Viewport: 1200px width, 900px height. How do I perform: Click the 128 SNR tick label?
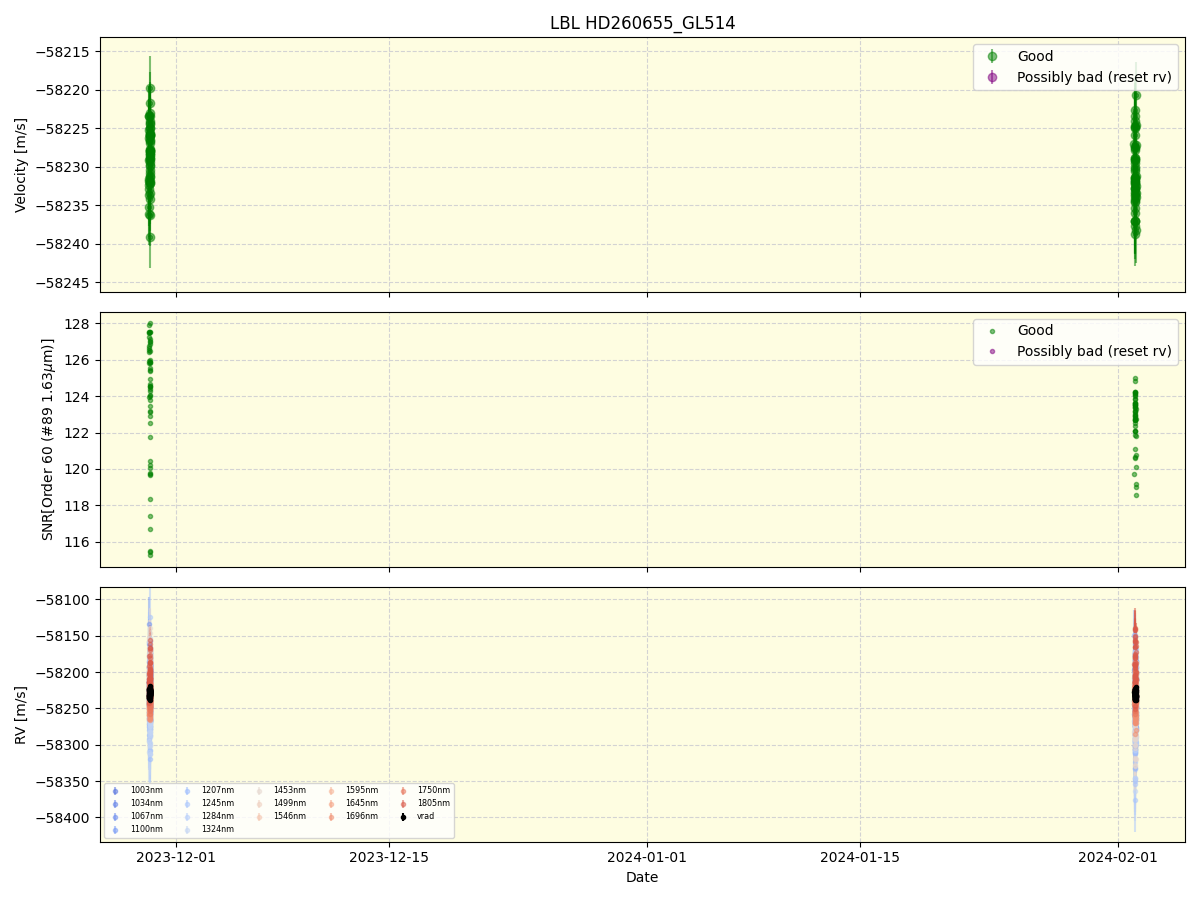(79, 324)
